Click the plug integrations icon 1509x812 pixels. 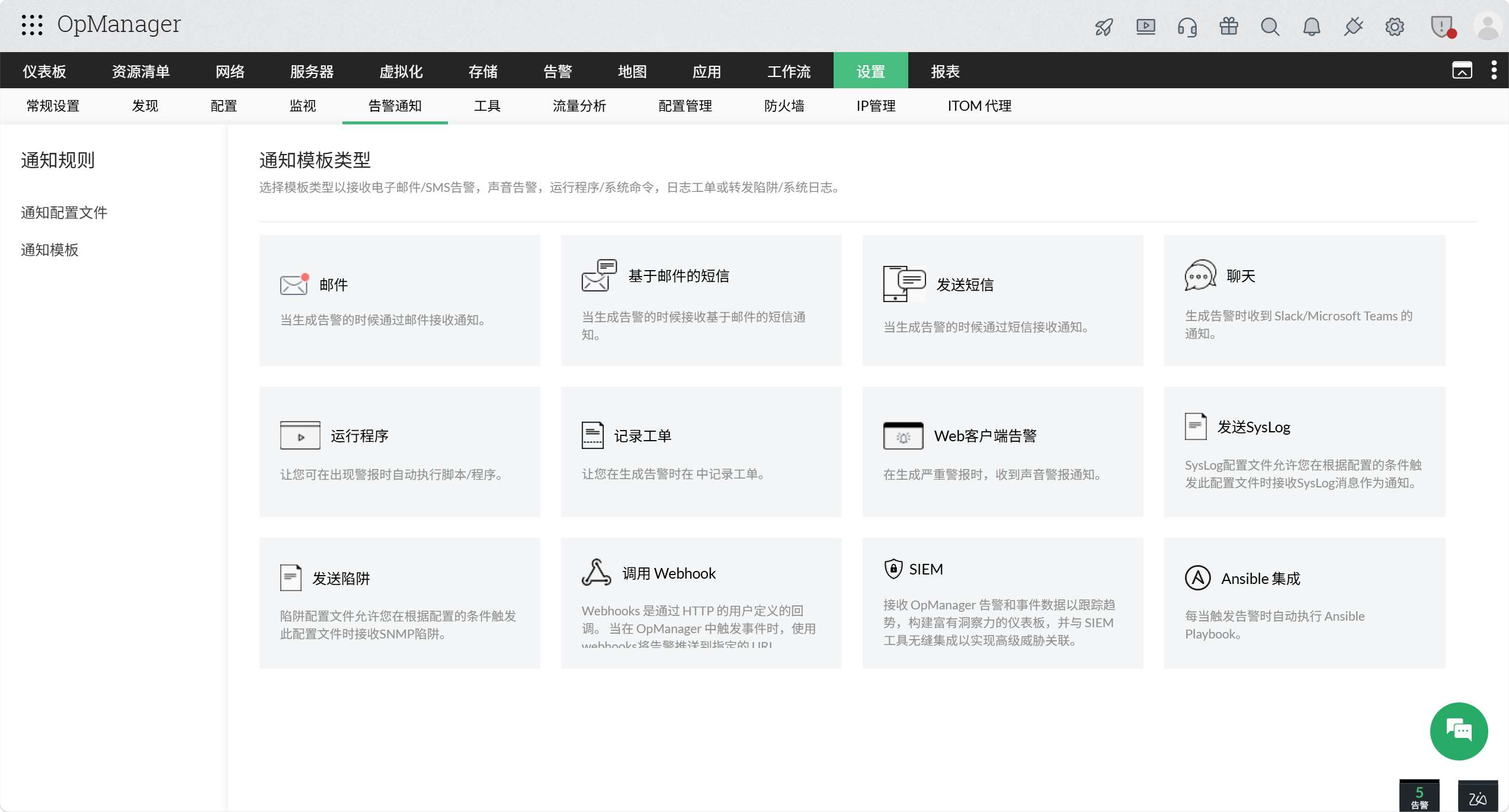tap(1353, 27)
